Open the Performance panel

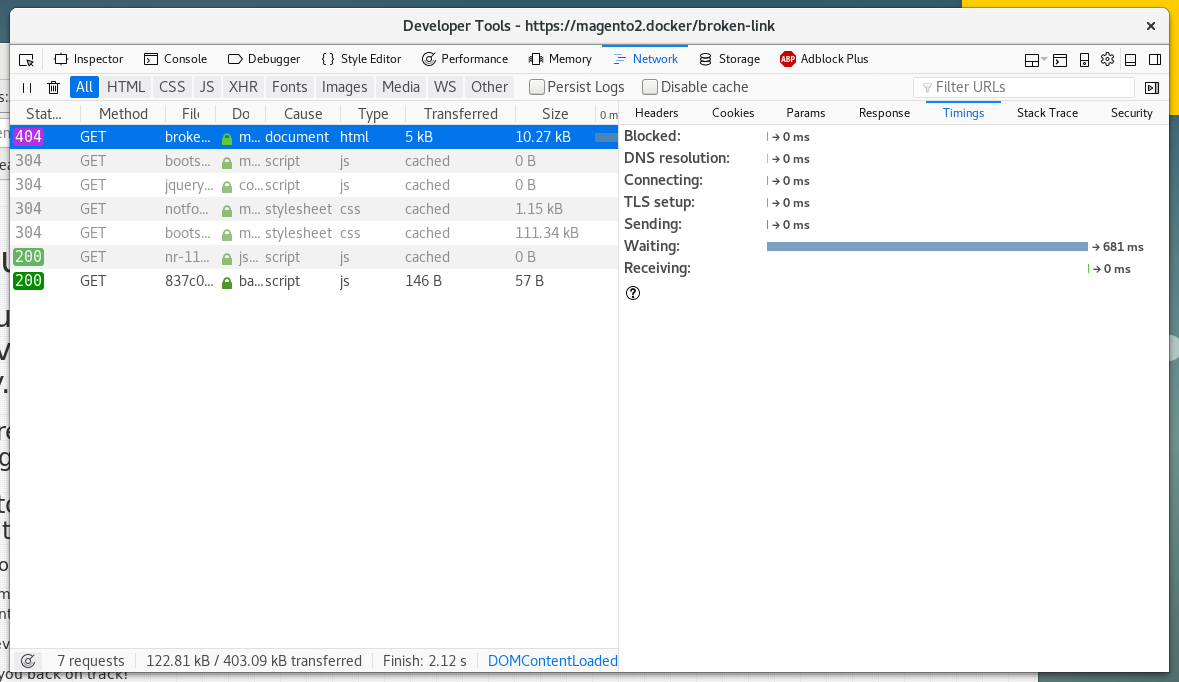click(465, 59)
